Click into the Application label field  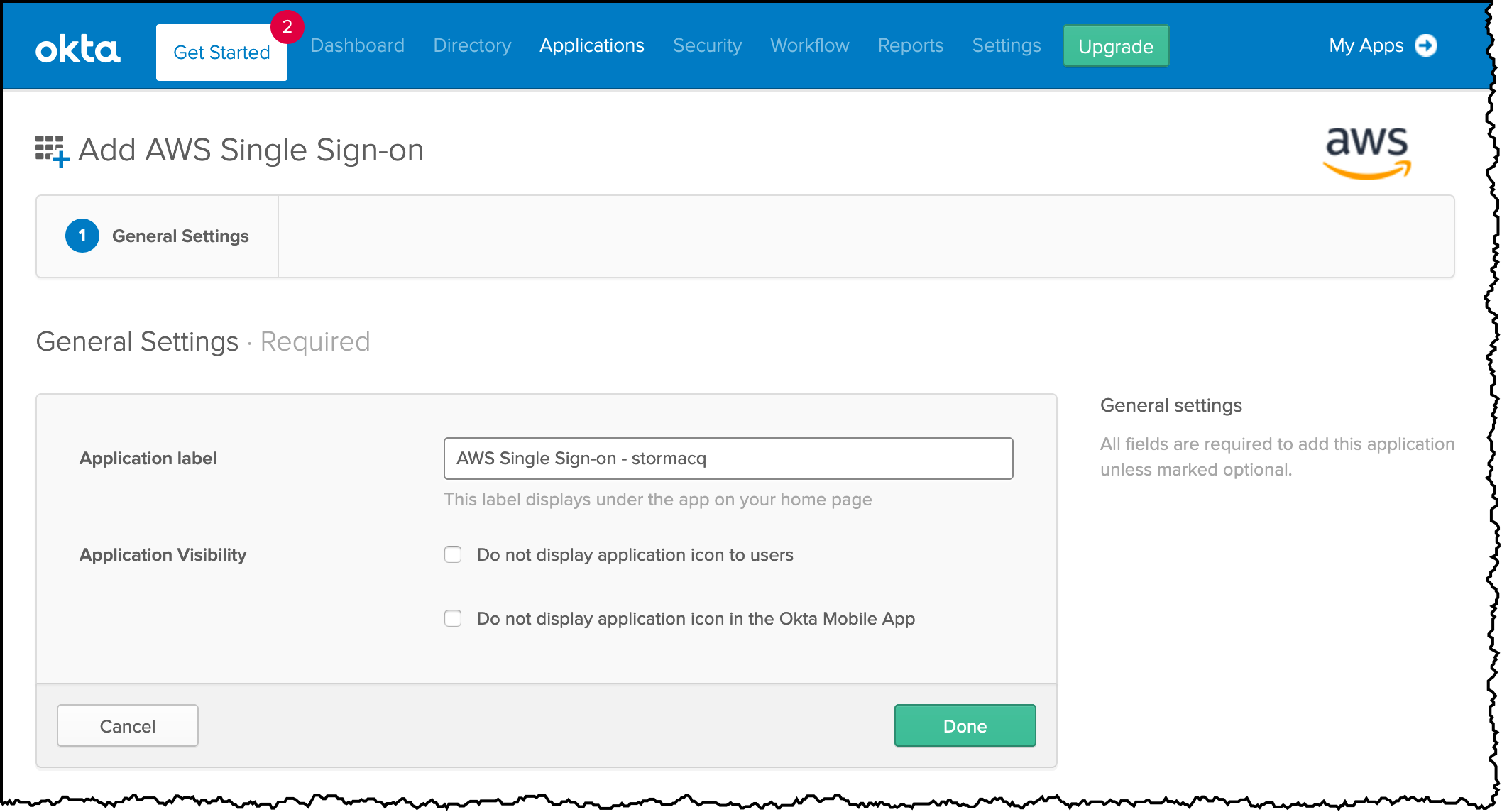(x=728, y=459)
